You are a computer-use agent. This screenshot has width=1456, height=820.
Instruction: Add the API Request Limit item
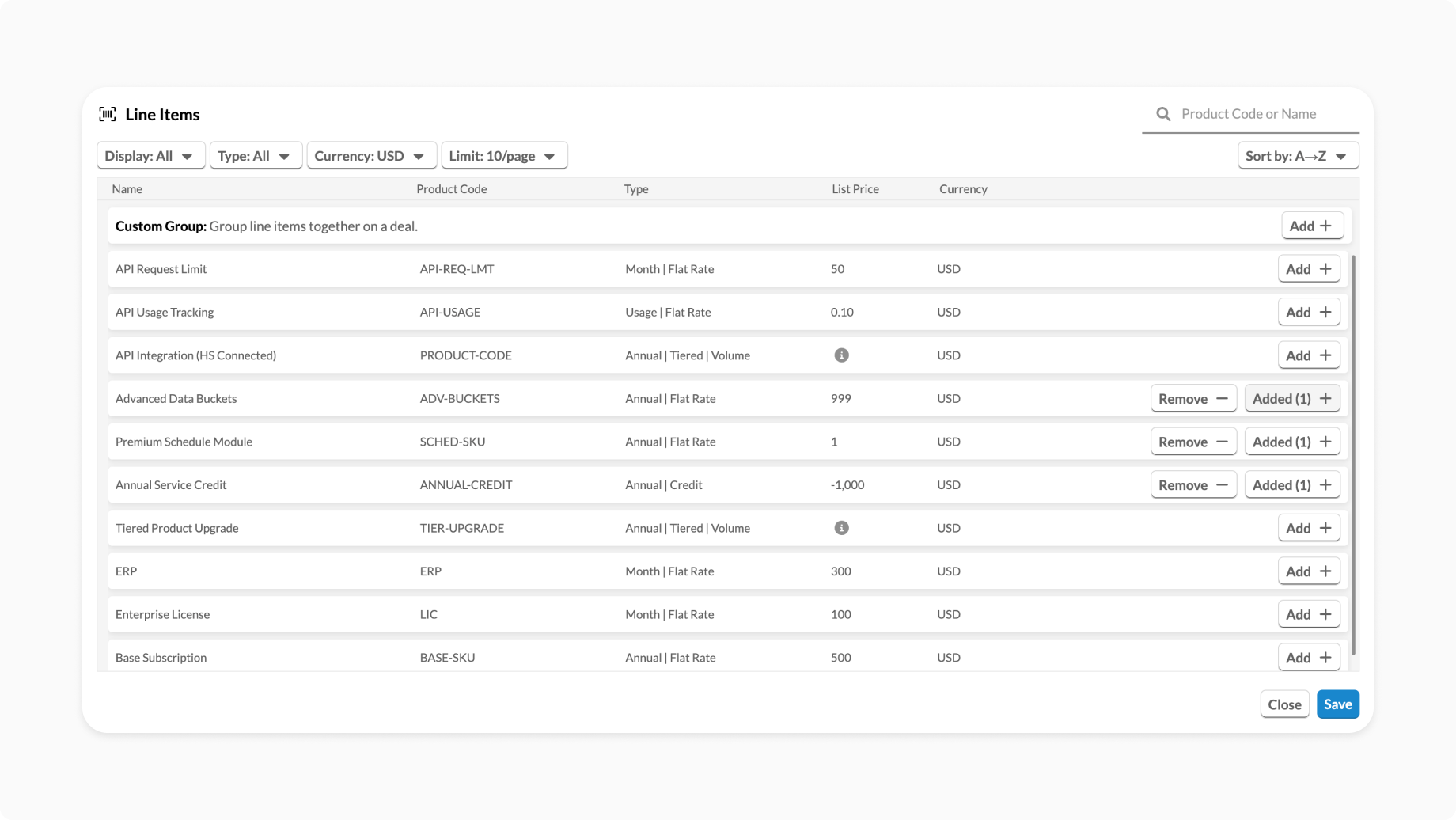1308,269
